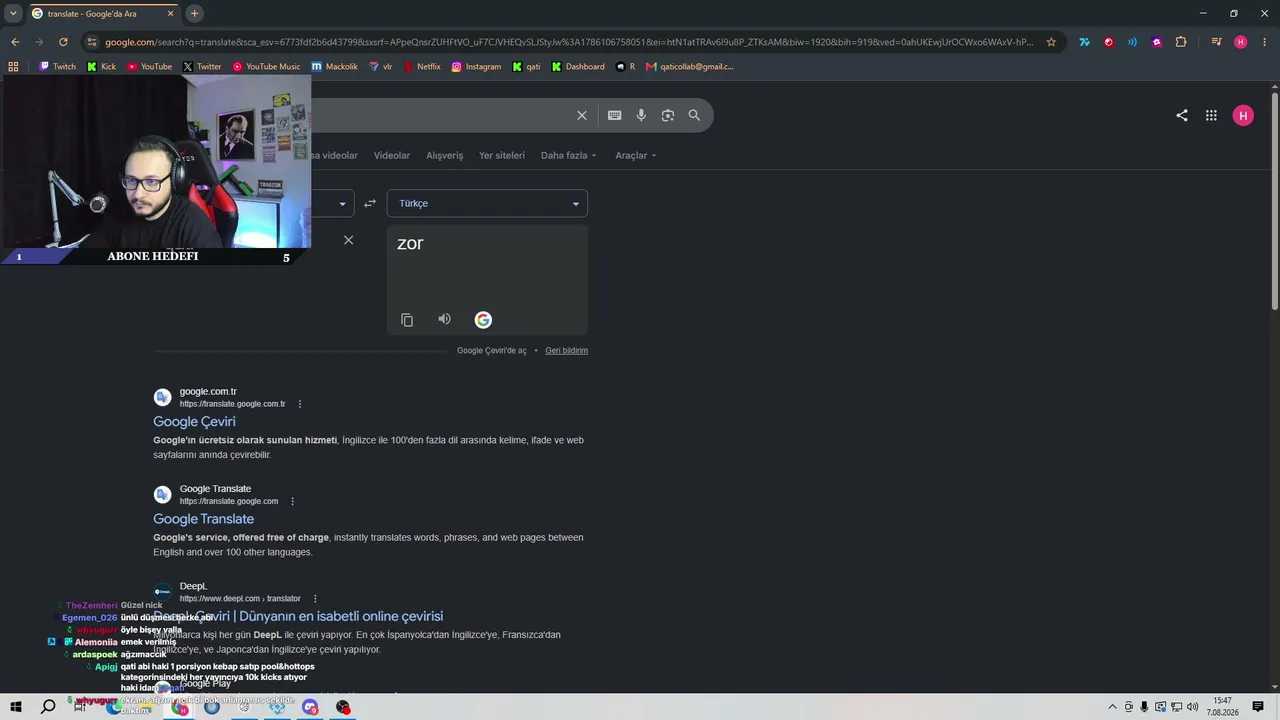The height and width of the screenshot is (720, 1280).
Task: Open the vlr bookmark
Action: pos(380,67)
